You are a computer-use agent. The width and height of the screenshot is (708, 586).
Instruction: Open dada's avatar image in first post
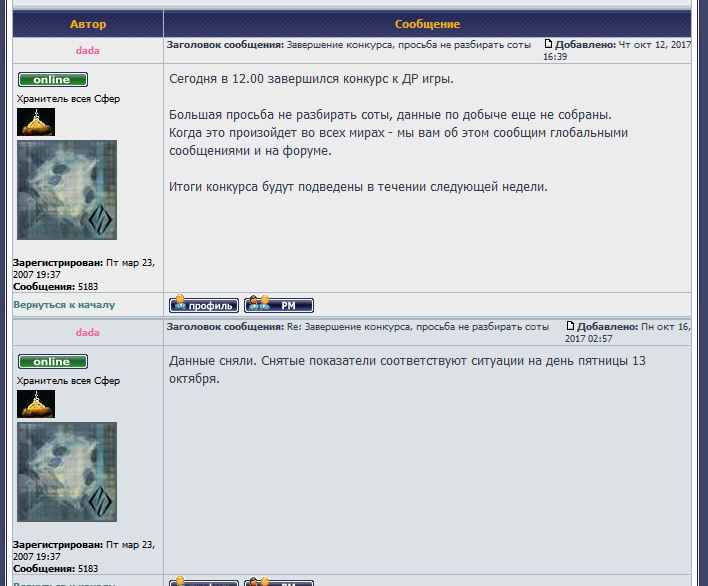(x=67, y=190)
